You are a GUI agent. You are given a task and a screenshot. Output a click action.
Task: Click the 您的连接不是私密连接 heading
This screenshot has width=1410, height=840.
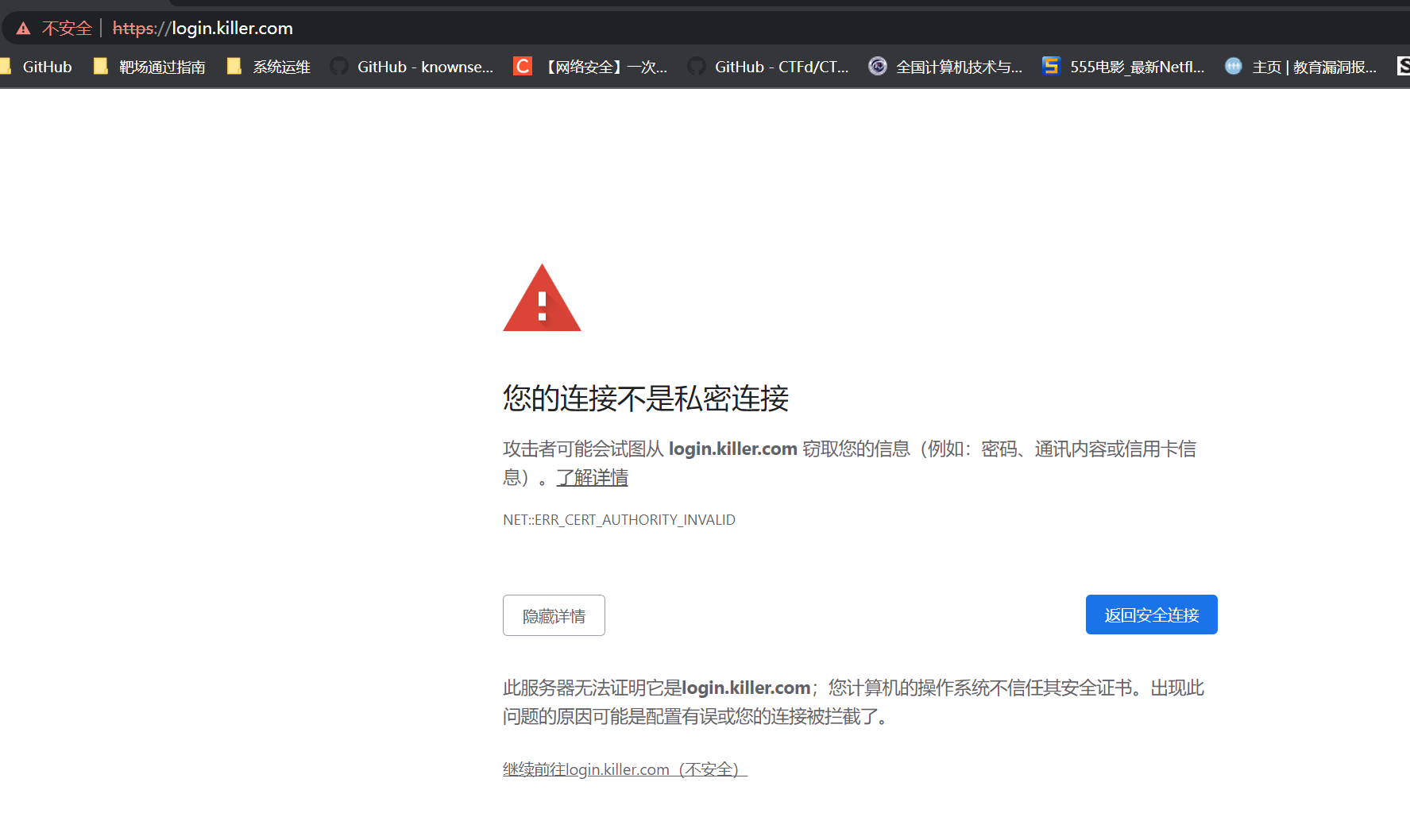pyautogui.click(x=645, y=399)
